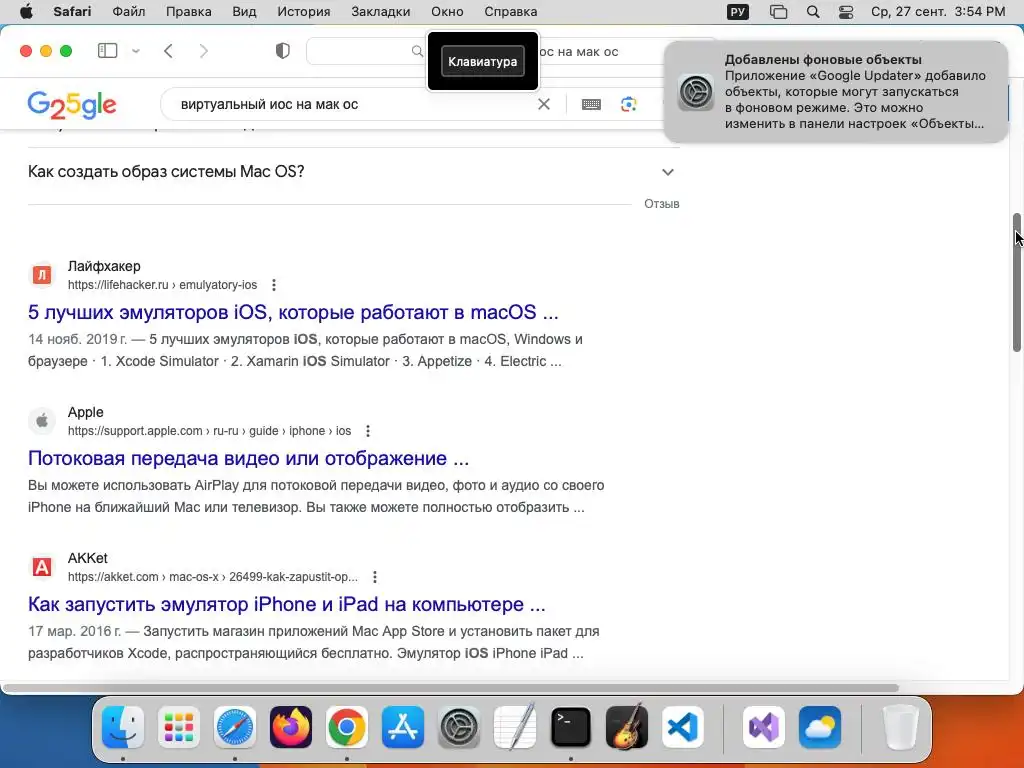Open TextEdit from the Dock
1024x768 pixels.
pos(515,728)
